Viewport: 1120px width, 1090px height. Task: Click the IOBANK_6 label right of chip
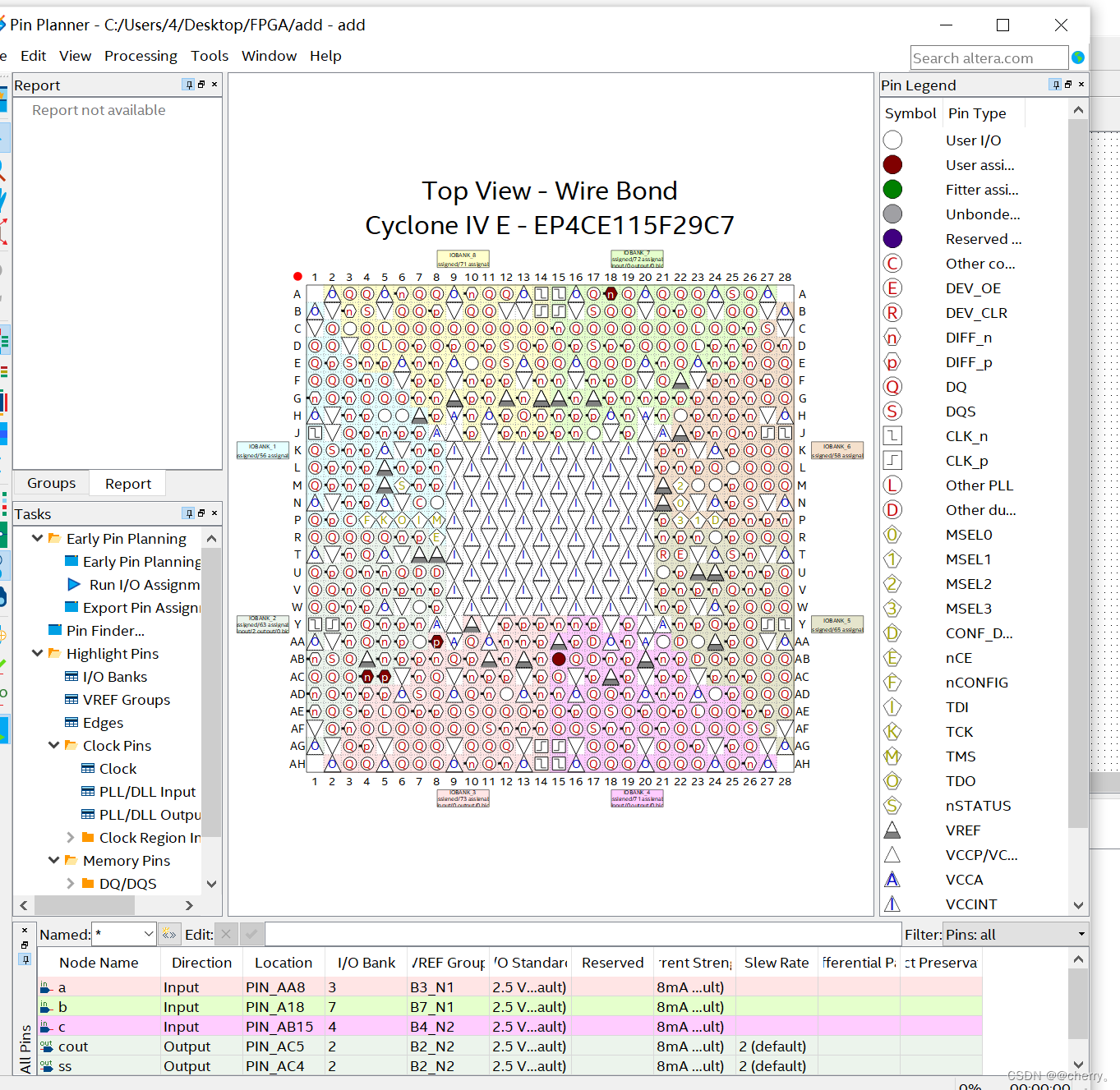837,450
